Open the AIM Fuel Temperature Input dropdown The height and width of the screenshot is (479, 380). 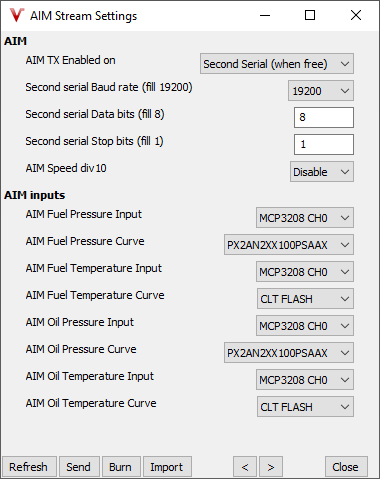pos(305,272)
